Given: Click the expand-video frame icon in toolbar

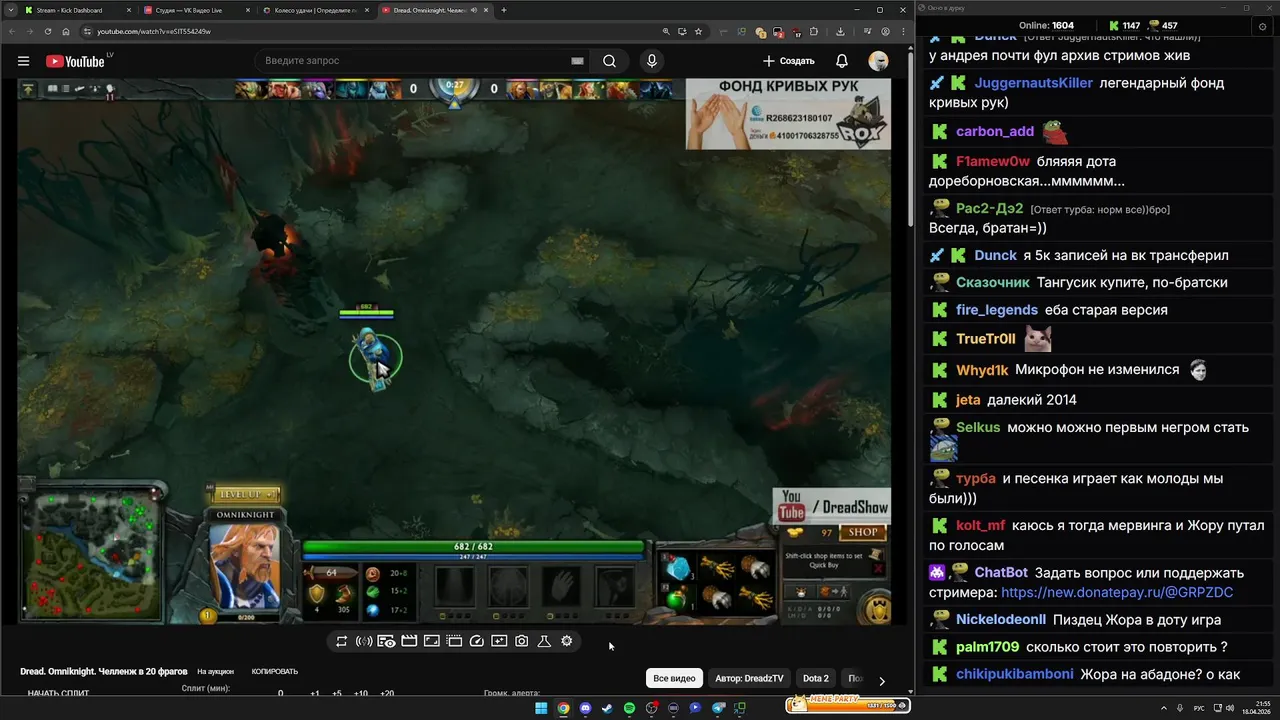Looking at the screenshot, I should (x=432, y=641).
